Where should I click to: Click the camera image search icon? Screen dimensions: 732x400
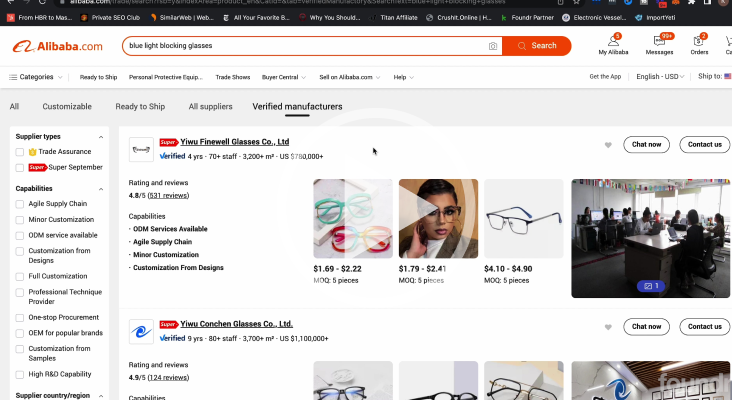pyautogui.click(x=493, y=46)
